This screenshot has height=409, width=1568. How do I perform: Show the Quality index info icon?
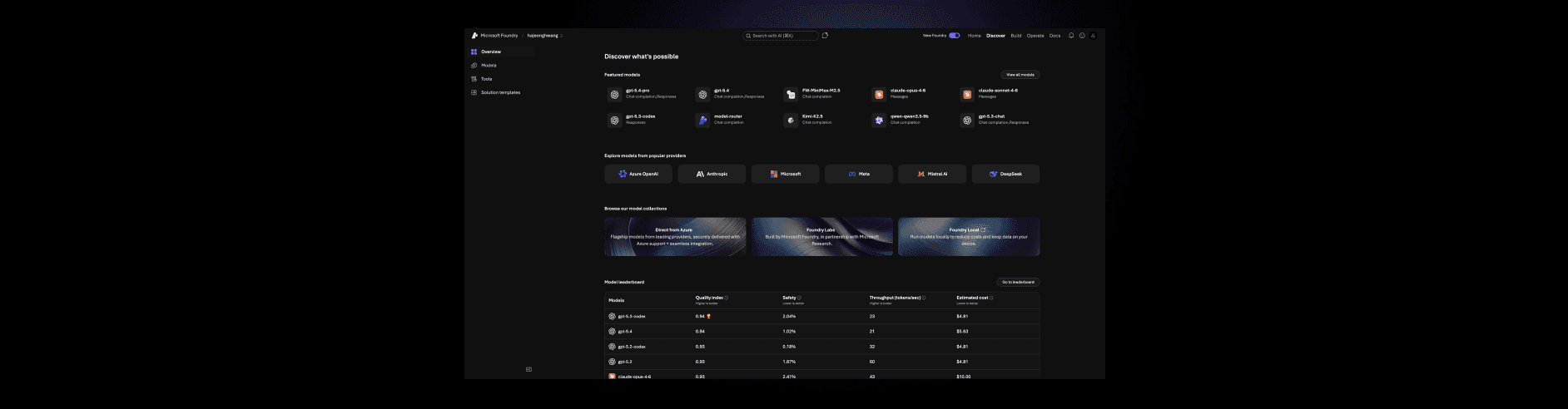[x=727, y=298]
